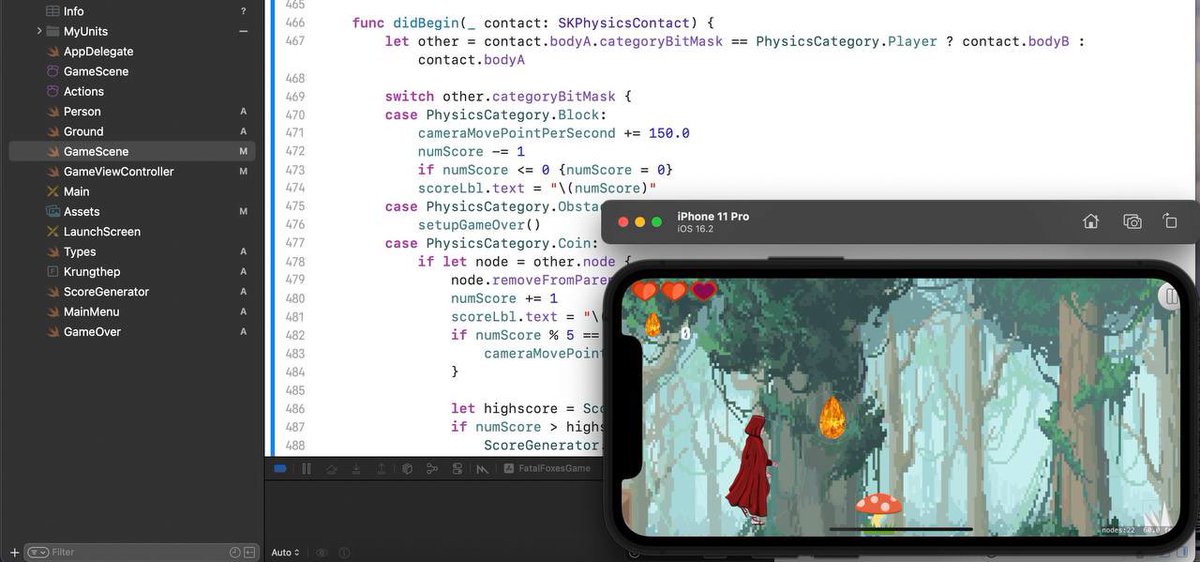
Task: Select the FatalFoxesGame process in debug bar
Action: [x=547, y=468]
